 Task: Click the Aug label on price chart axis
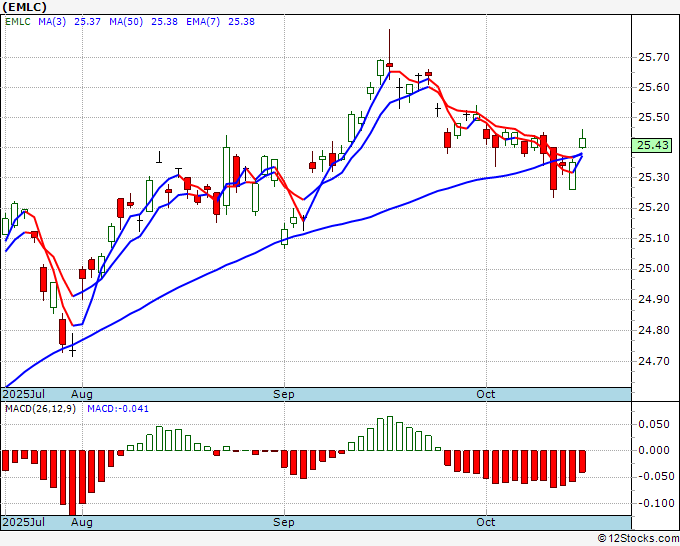click(82, 394)
